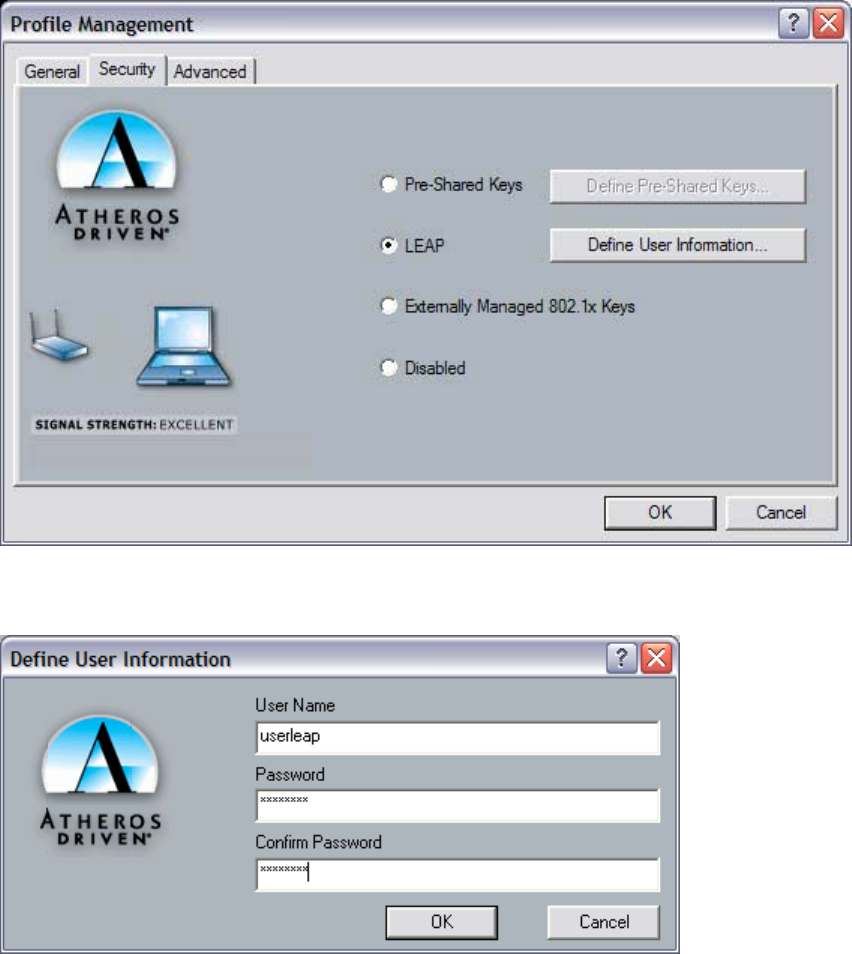The image size is (852, 954).
Task: Switch to the General tab
Action: click(x=52, y=72)
